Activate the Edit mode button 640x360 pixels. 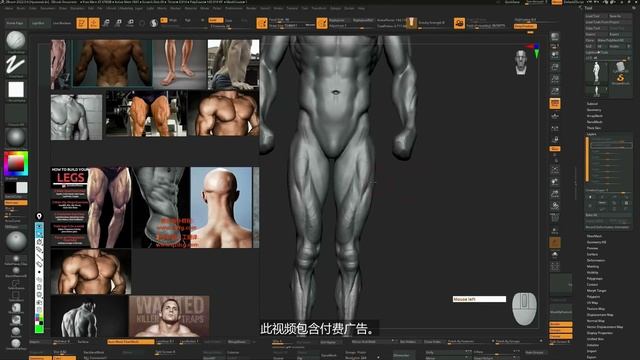[82, 23]
